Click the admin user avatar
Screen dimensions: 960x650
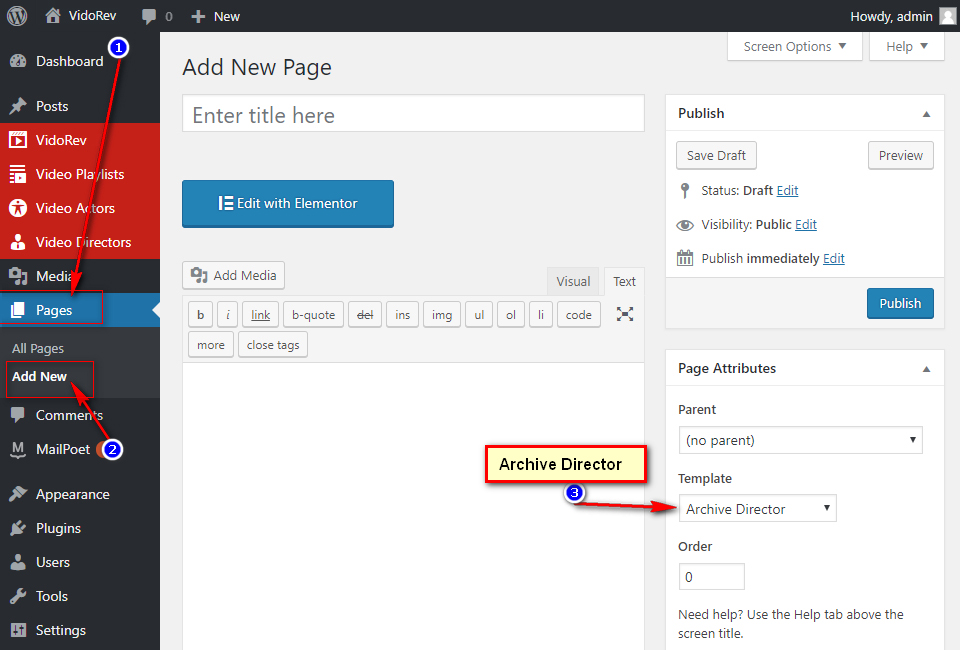pos(947,16)
